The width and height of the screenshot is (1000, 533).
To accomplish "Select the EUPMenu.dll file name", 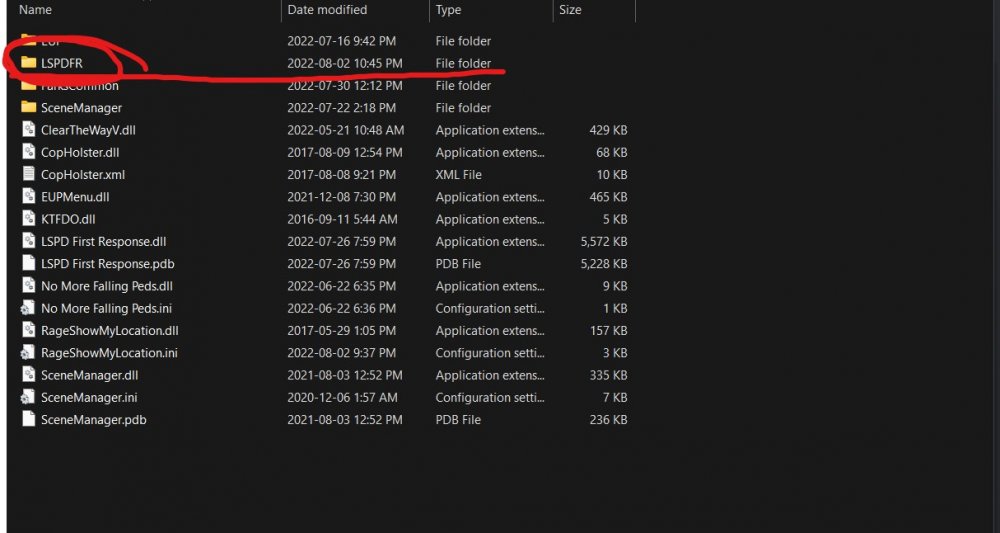I will (75, 197).
